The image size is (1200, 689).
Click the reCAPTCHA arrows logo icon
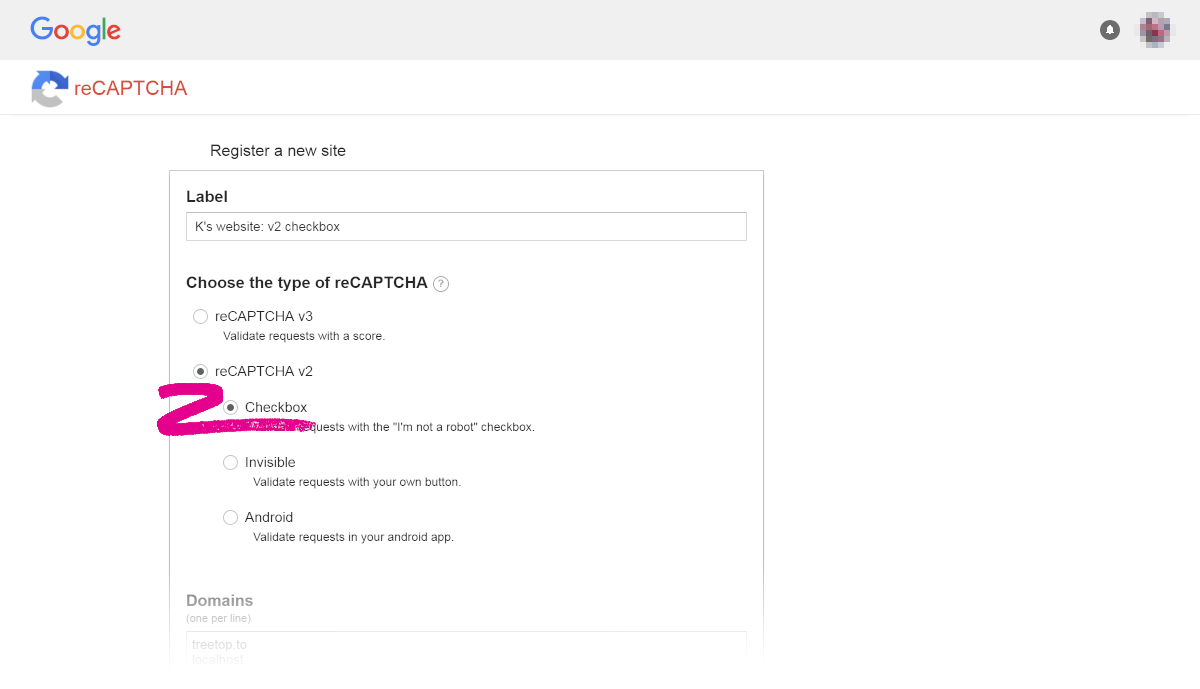[x=49, y=88]
